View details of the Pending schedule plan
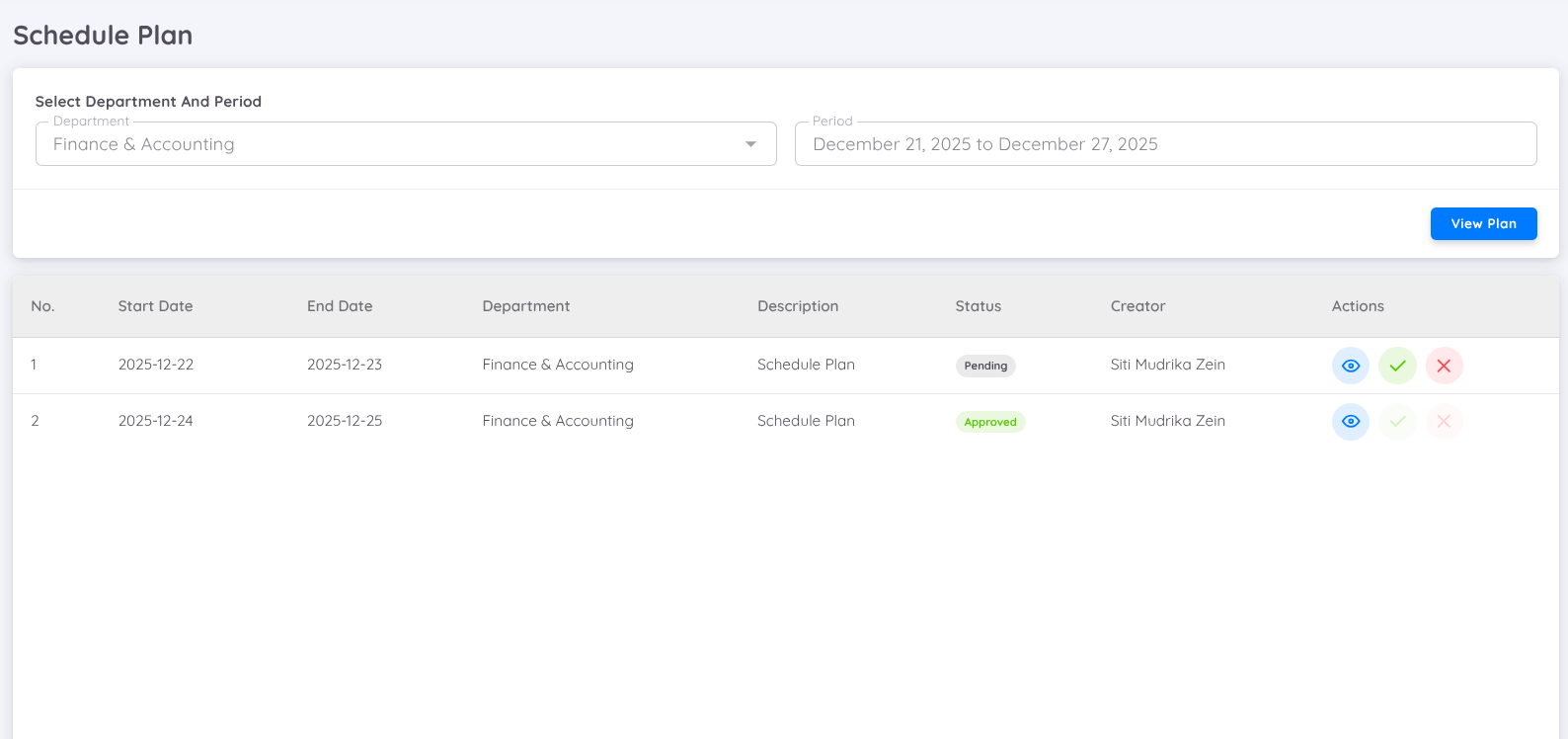This screenshot has height=739, width=1568. pyautogui.click(x=1350, y=366)
